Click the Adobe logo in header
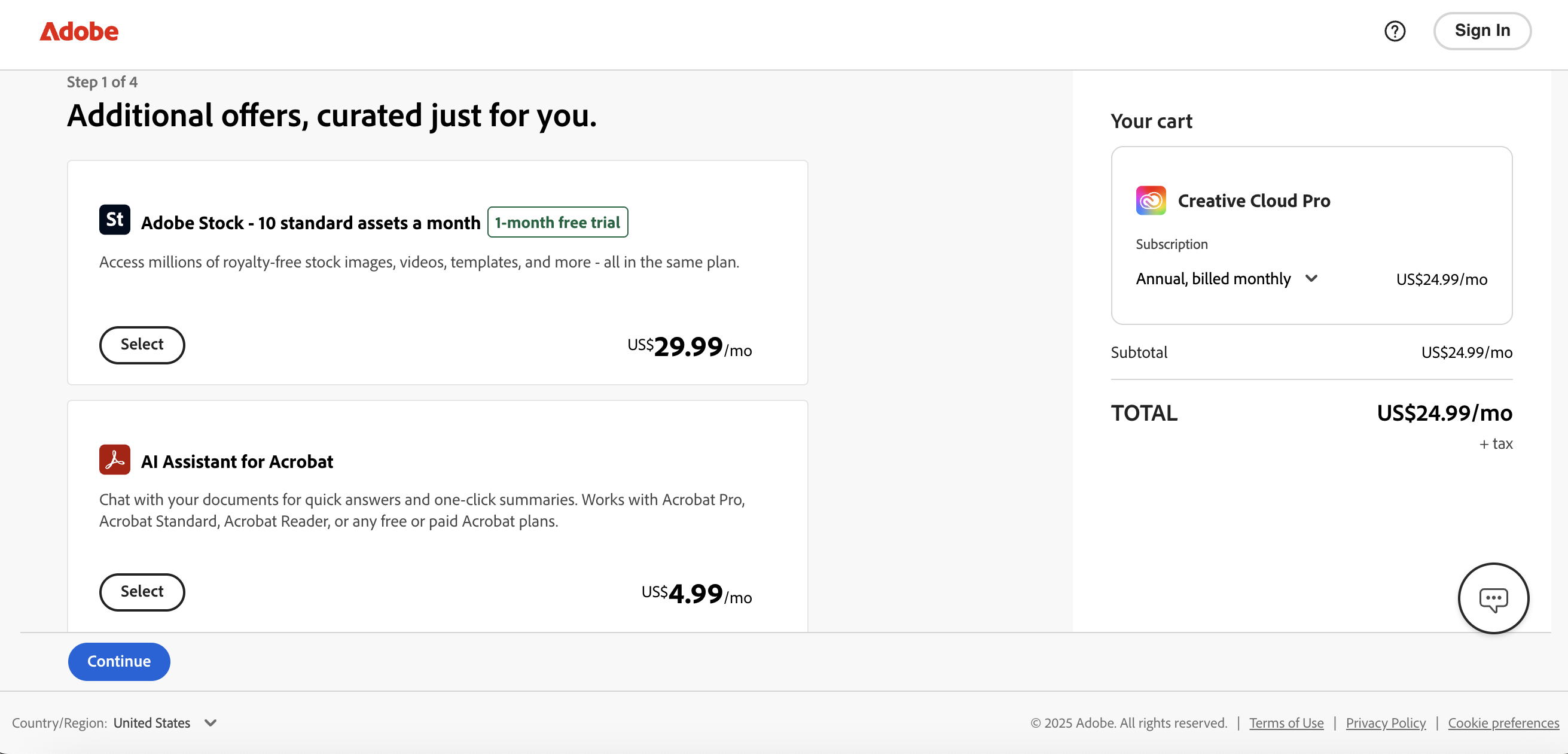1568x754 pixels. [x=79, y=31]
